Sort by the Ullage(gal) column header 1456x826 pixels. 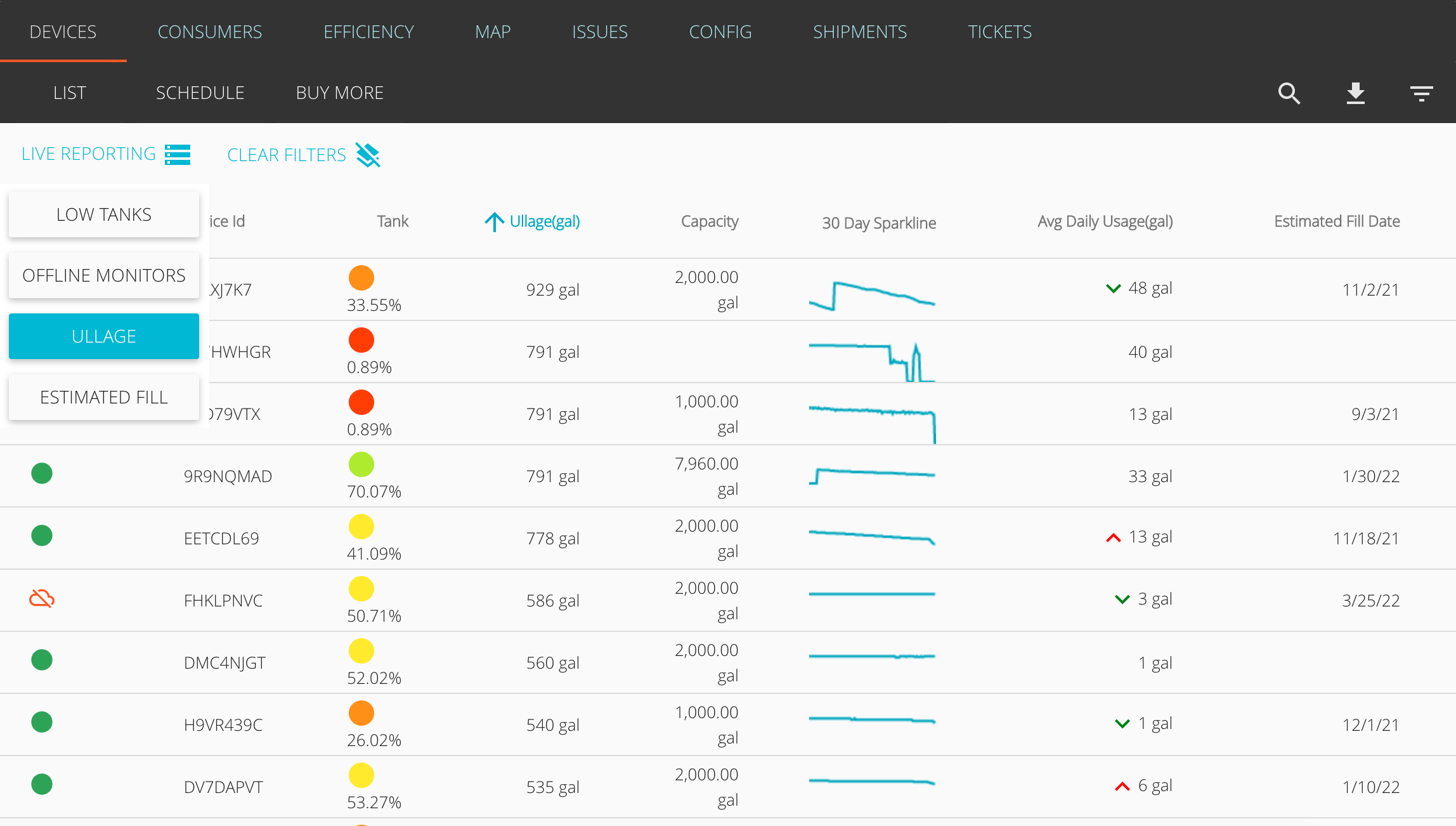tap(544, 221)
